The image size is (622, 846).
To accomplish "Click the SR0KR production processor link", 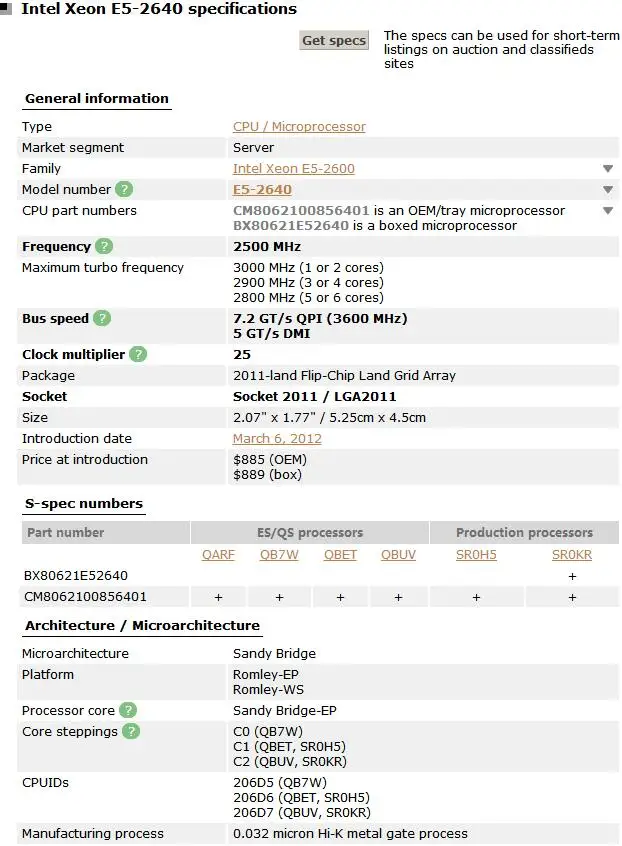I will [572, 555].
